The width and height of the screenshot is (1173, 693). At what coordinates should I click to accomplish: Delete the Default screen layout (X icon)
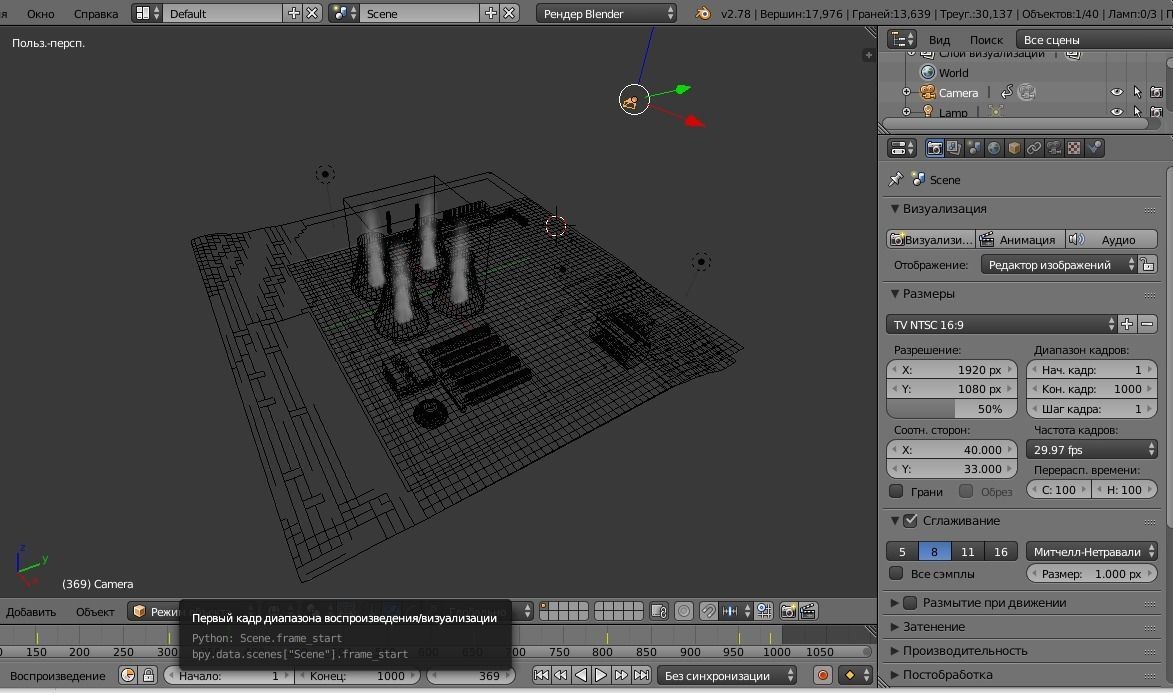(x=313, y=13)
